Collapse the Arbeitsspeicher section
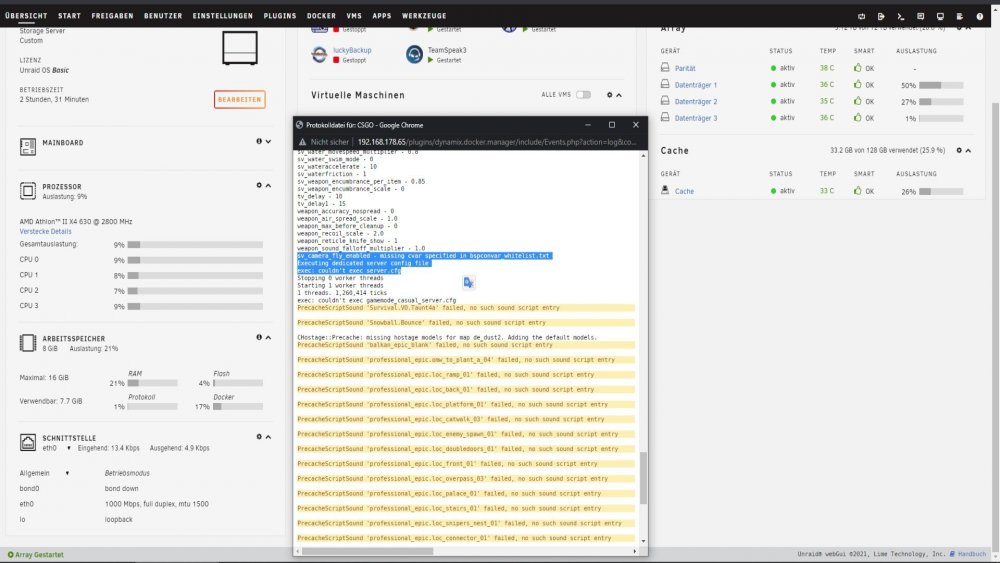 (268, 337)
